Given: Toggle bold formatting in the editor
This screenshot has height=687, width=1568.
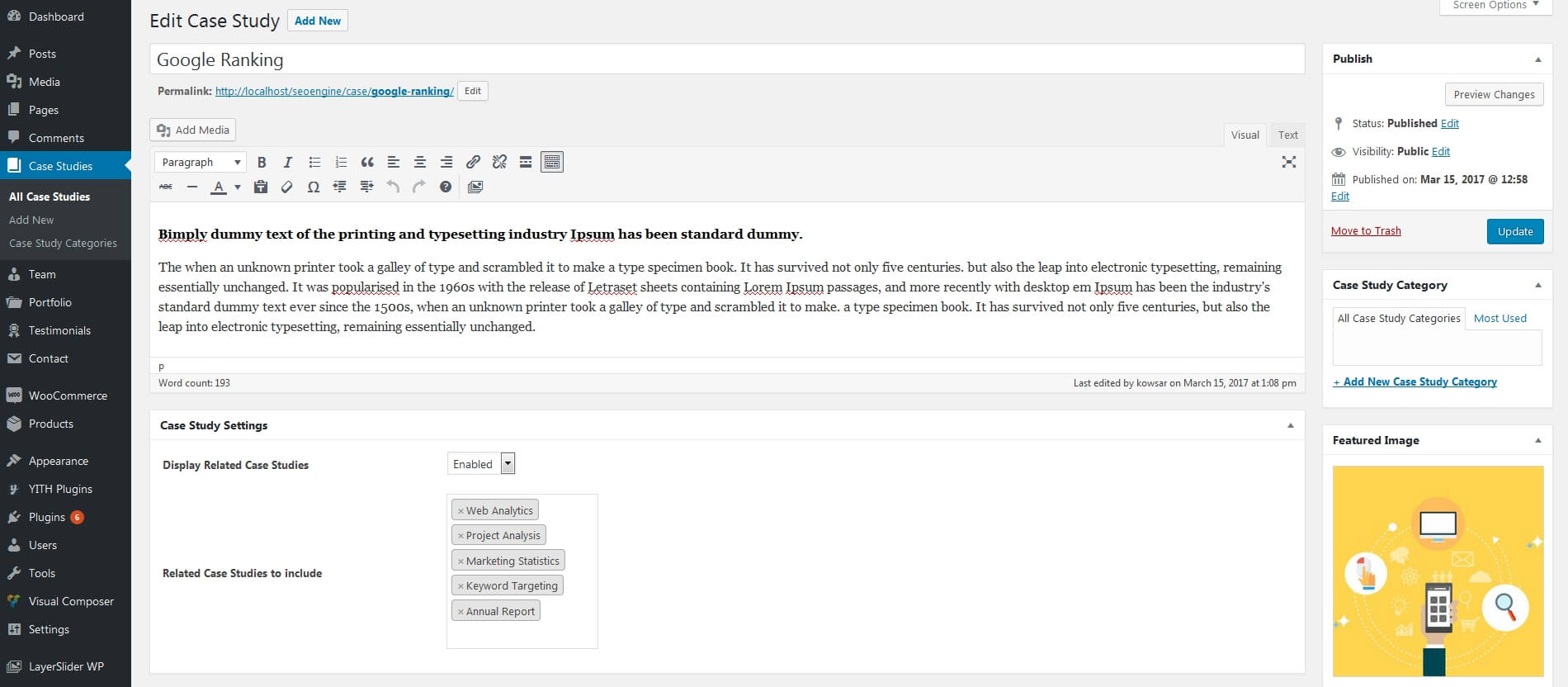Looking at the screenshot, I should point(262,163).
